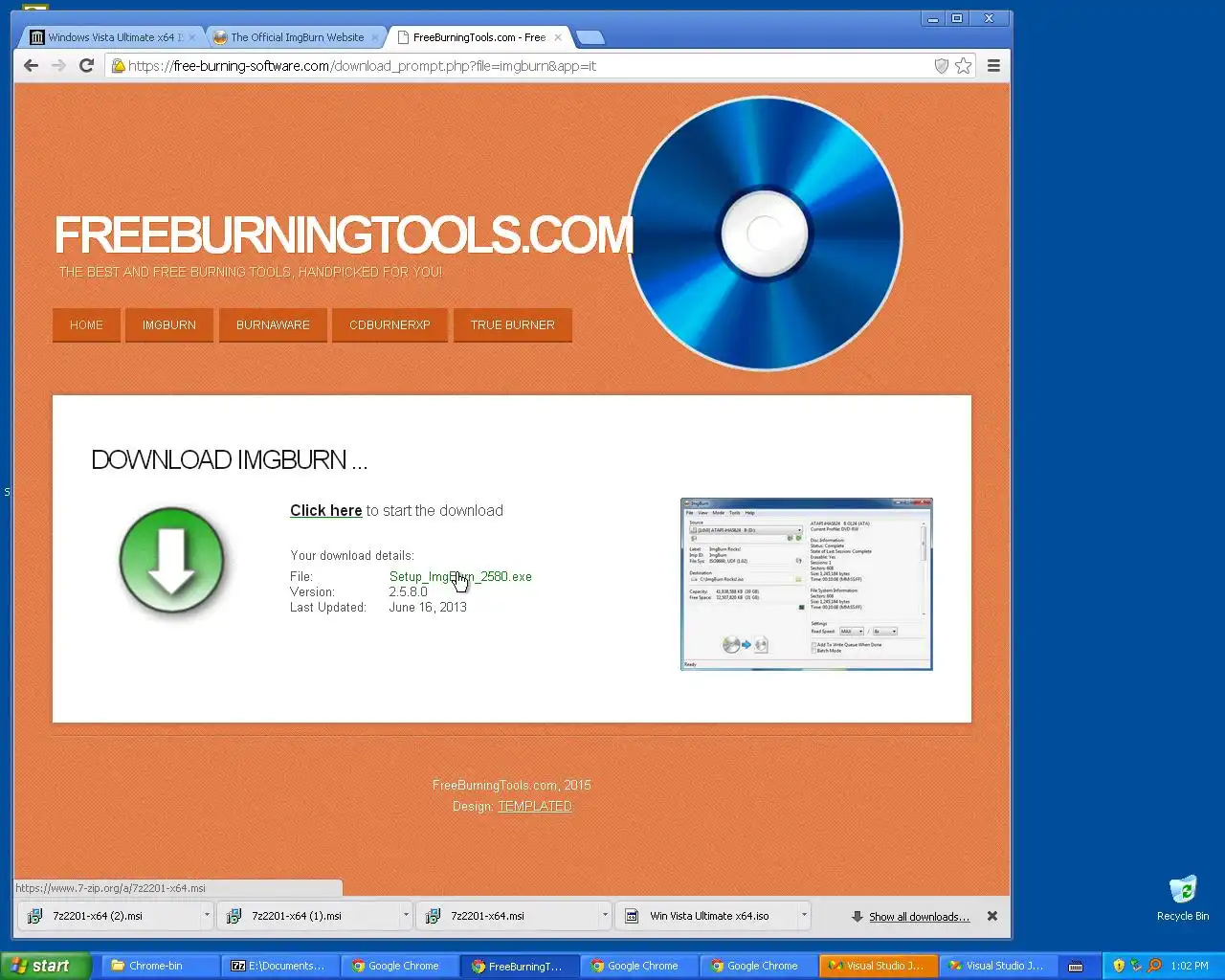Go back using the browser back arrow
The width and height of the screenshot is (1225, 980).
31,65
